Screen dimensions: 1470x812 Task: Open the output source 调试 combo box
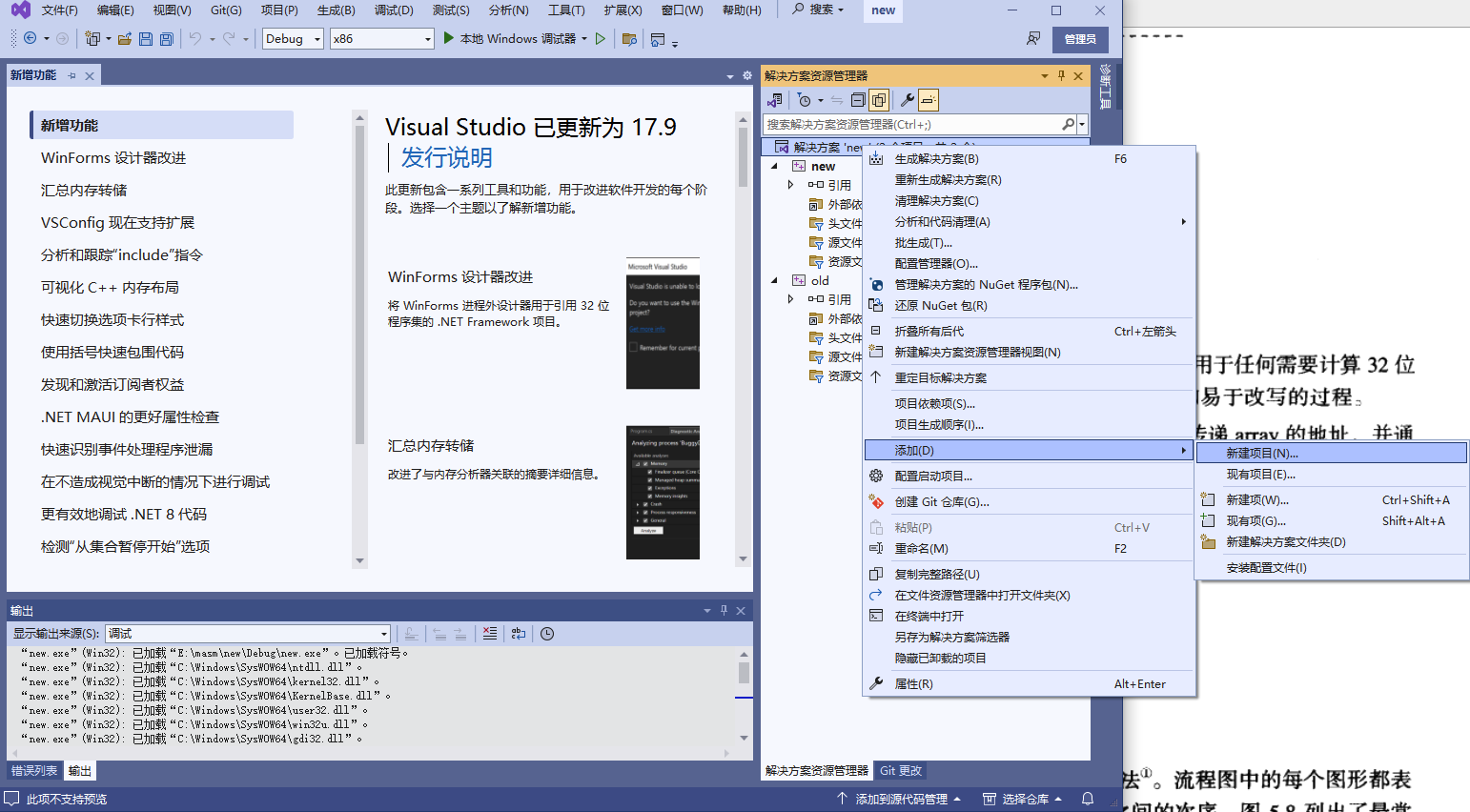(248, 634)
